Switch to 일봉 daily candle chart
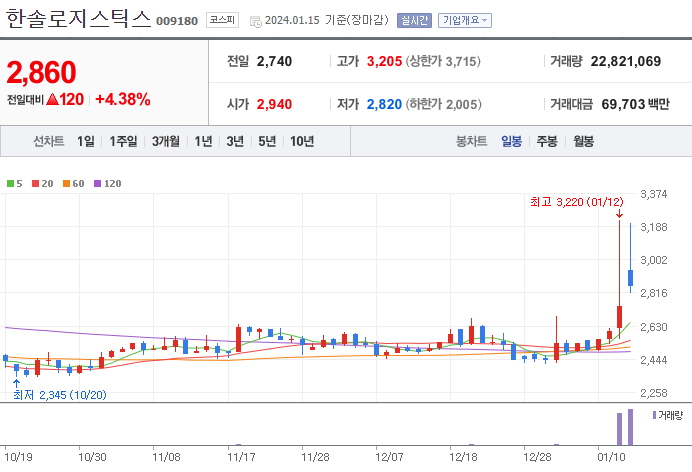This screenshot has width=692, height=472. 511,141
